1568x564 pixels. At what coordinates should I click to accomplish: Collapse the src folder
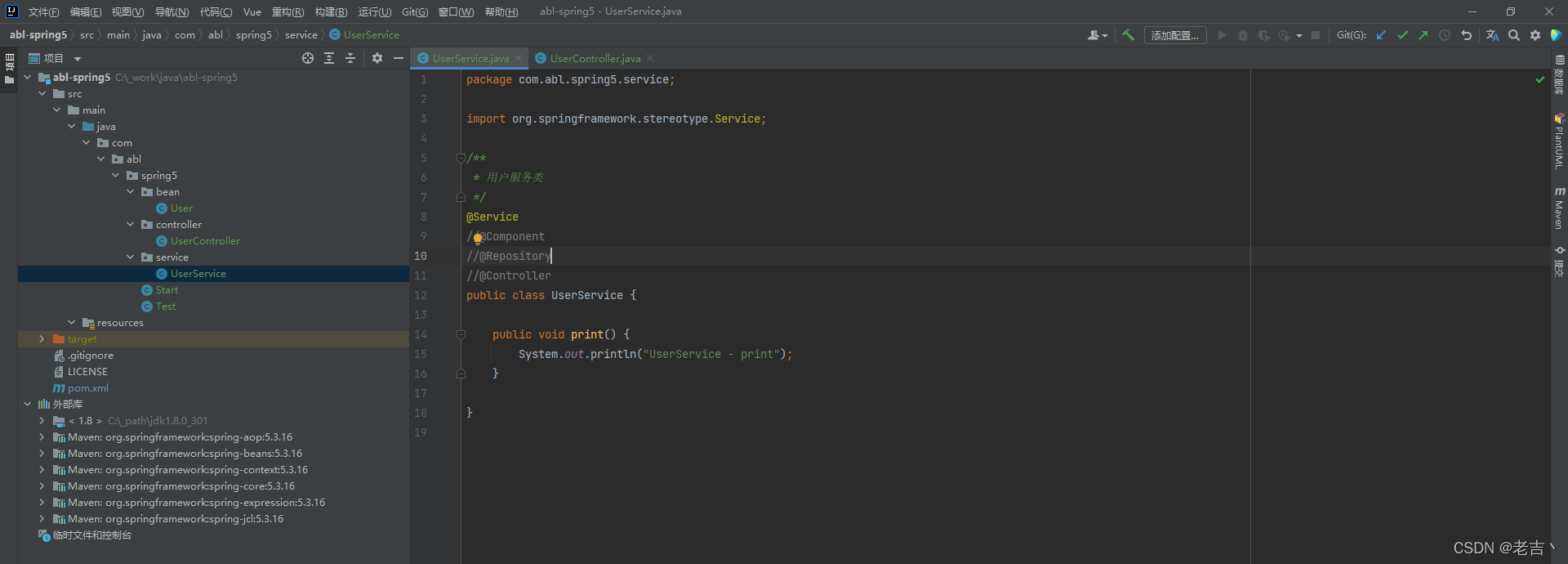[x=42, y=93]
